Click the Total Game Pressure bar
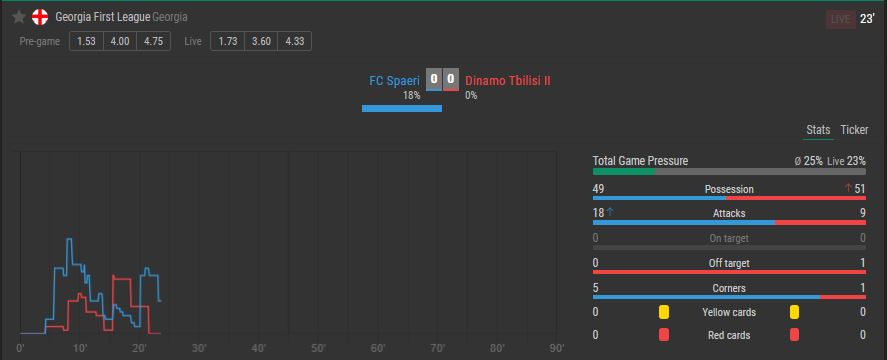 (x=729, y=172)
